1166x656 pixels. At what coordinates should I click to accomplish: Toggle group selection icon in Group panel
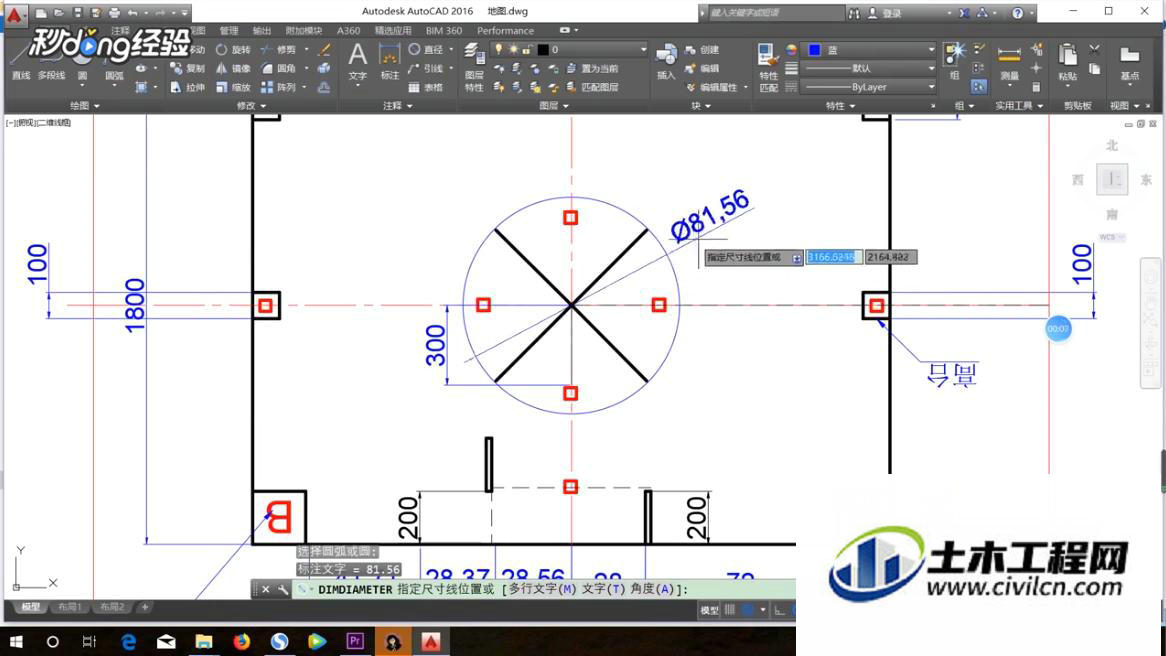pos(979,87)
